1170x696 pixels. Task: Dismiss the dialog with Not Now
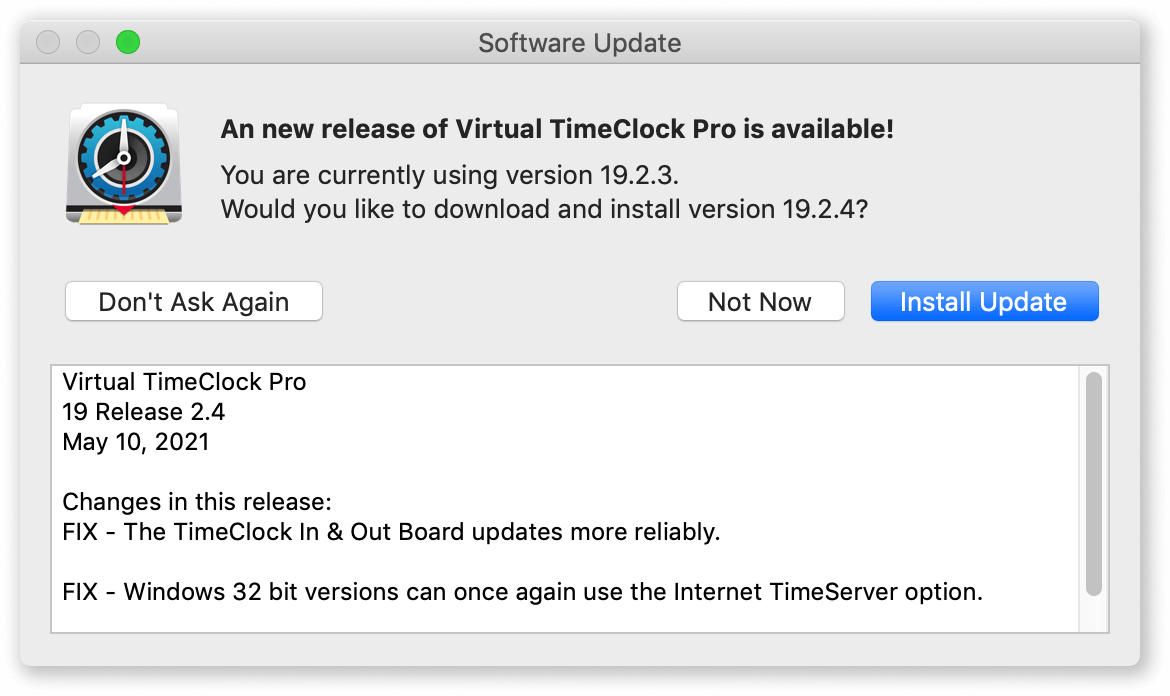click(760, 301)
